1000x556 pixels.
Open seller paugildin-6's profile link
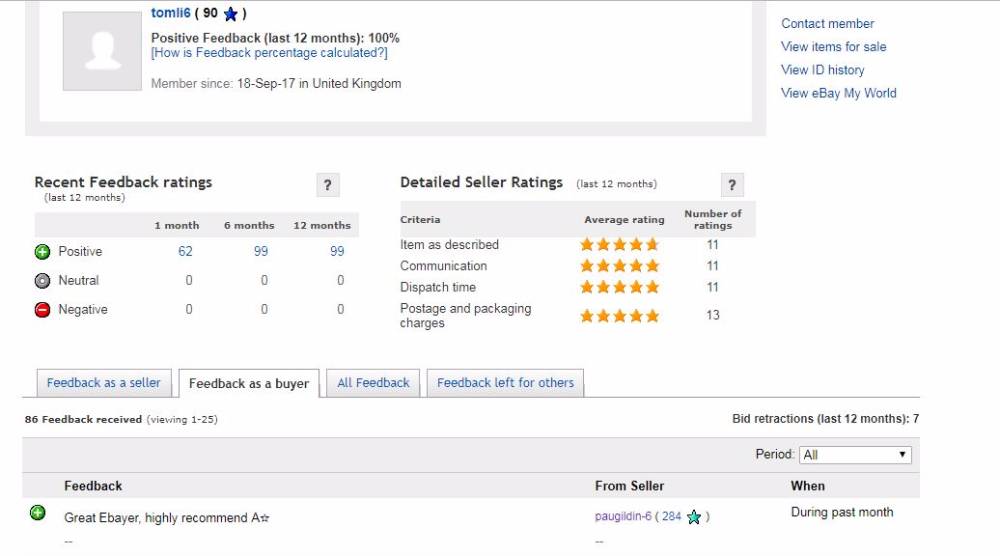point(623,517)
